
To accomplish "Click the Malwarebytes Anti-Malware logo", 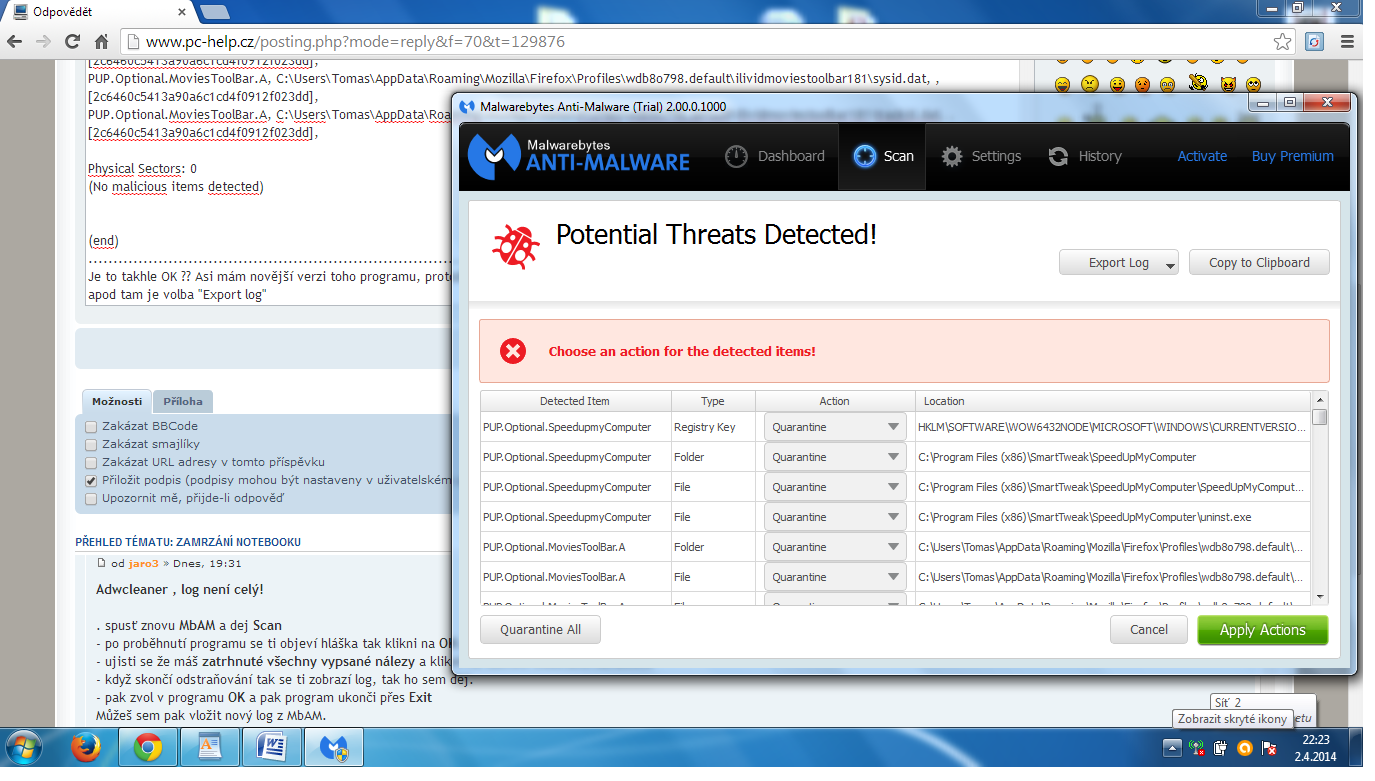I will coord(580,156).
